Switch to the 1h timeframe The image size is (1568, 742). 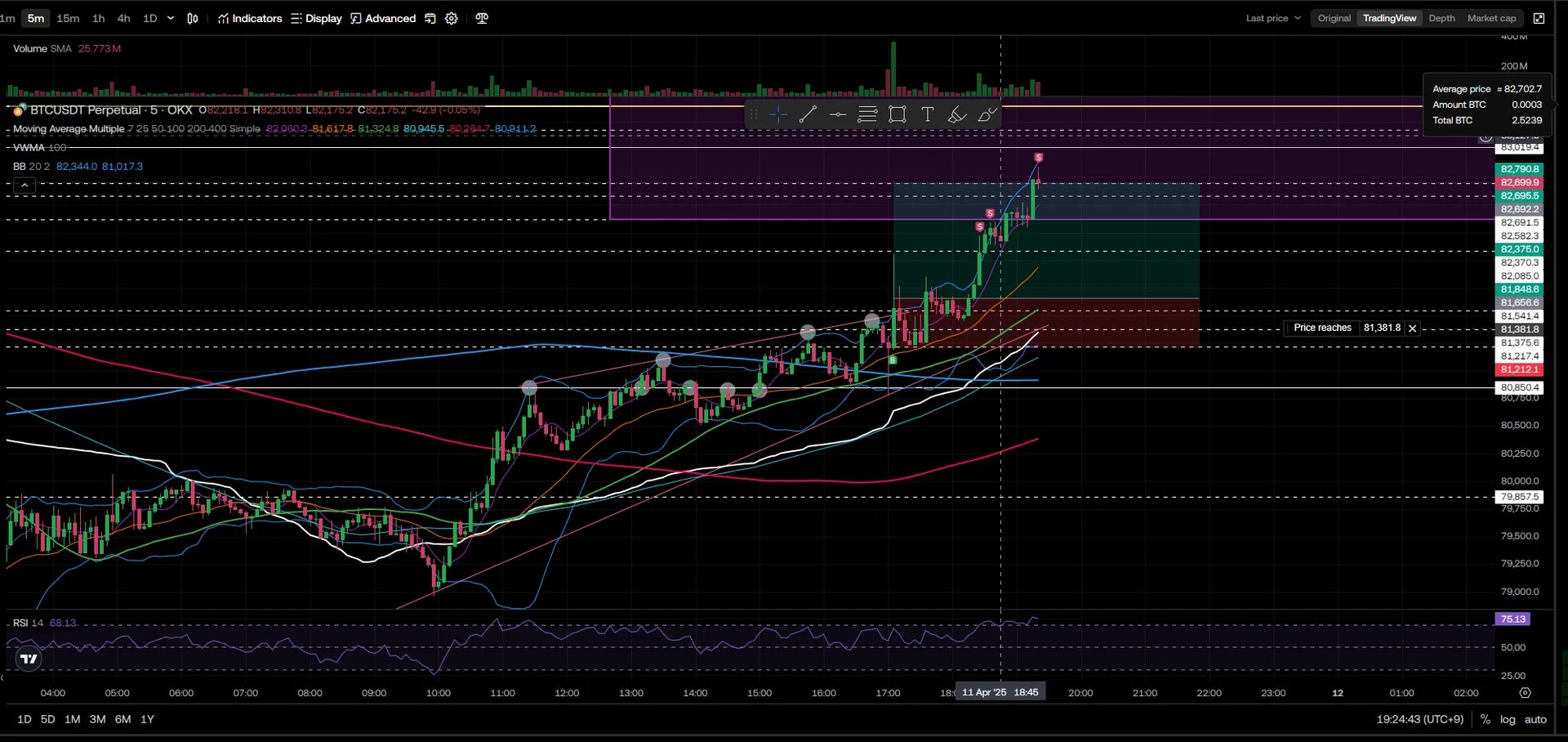[x=99, y=18]
